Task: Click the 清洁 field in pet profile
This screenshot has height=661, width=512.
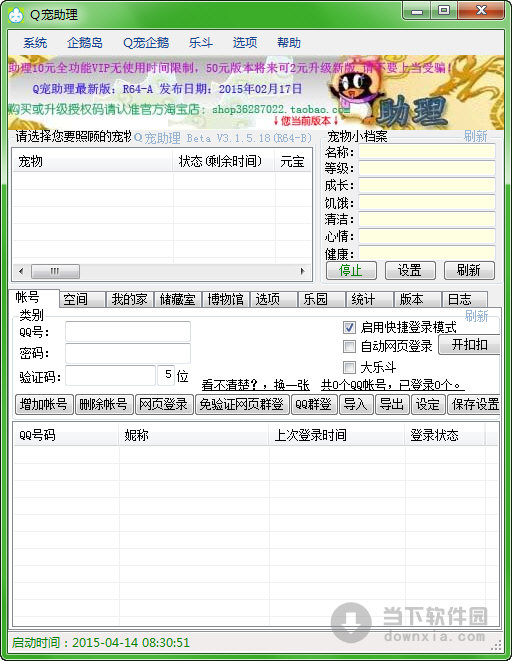Action: pos(426,219)
